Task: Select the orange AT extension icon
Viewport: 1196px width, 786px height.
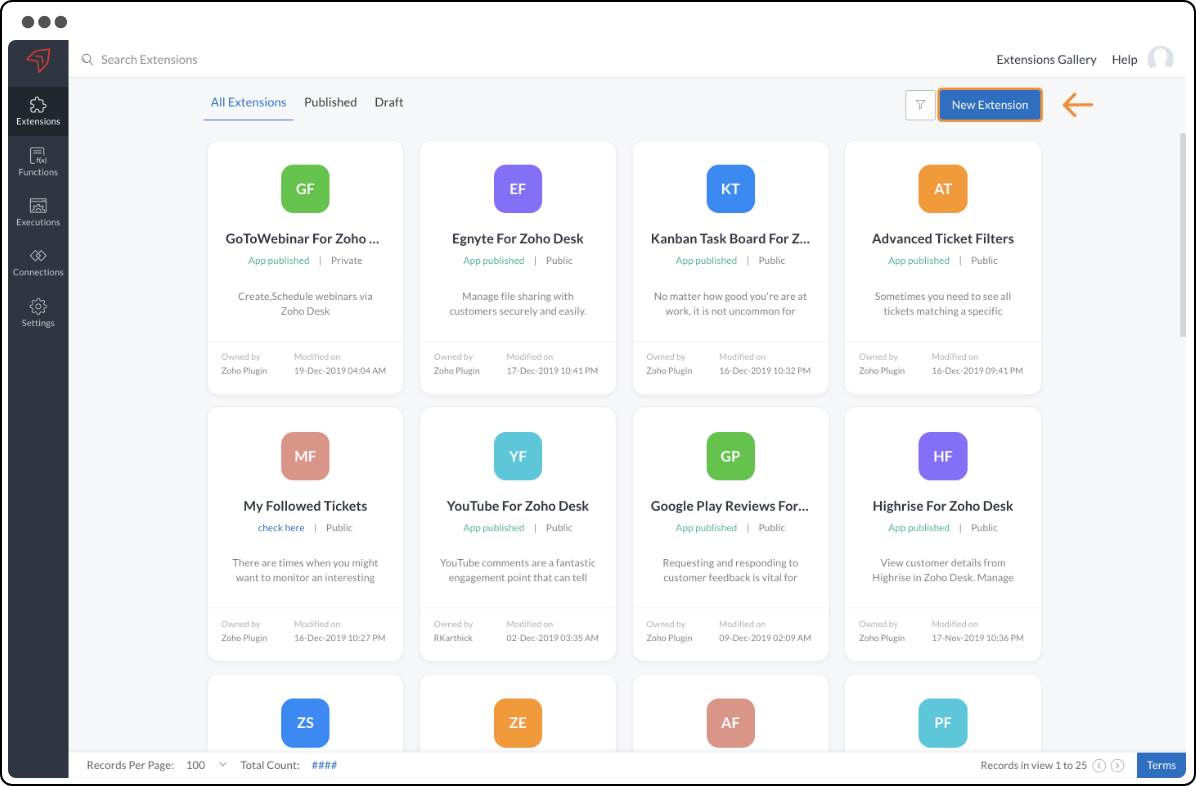Action: 943,188
